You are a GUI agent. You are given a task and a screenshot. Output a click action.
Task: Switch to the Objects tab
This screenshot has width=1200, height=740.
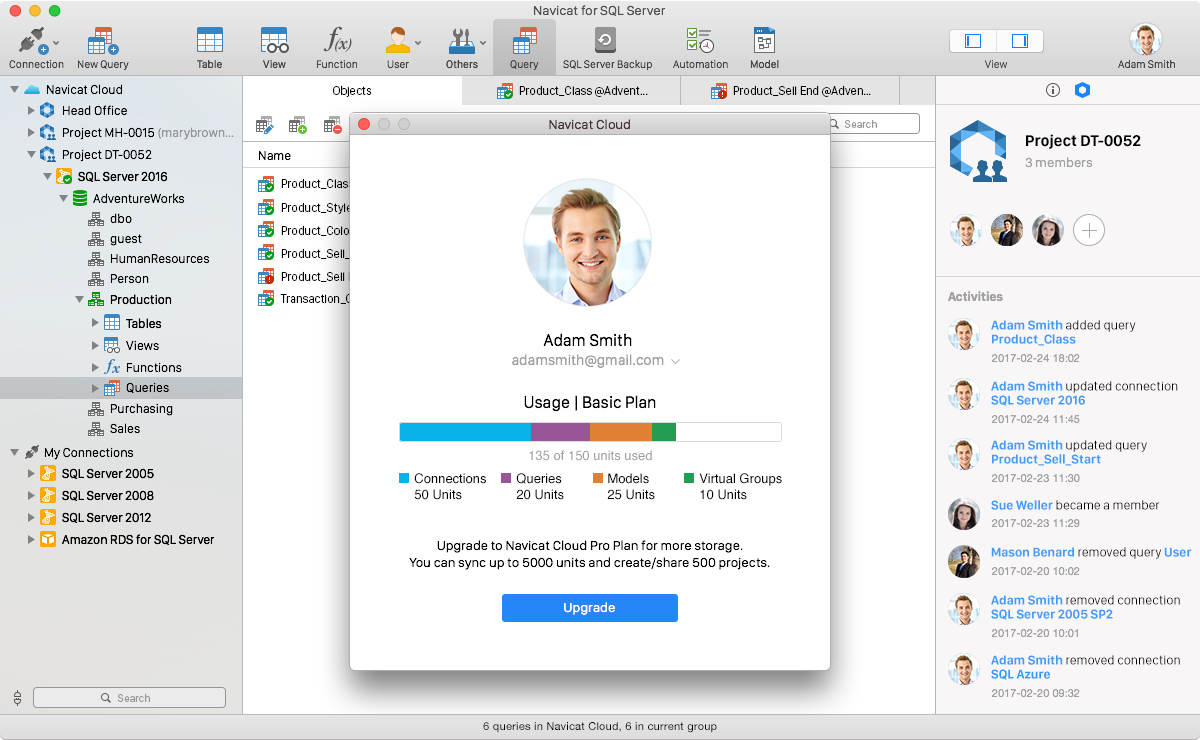pos(352,91)
